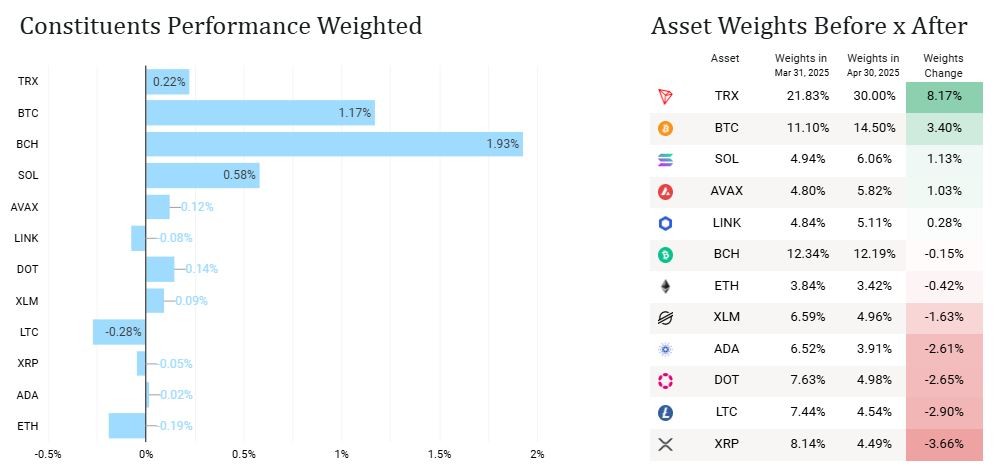
Task: Click the LTC -0.28% negative bar
Action: 119,331
